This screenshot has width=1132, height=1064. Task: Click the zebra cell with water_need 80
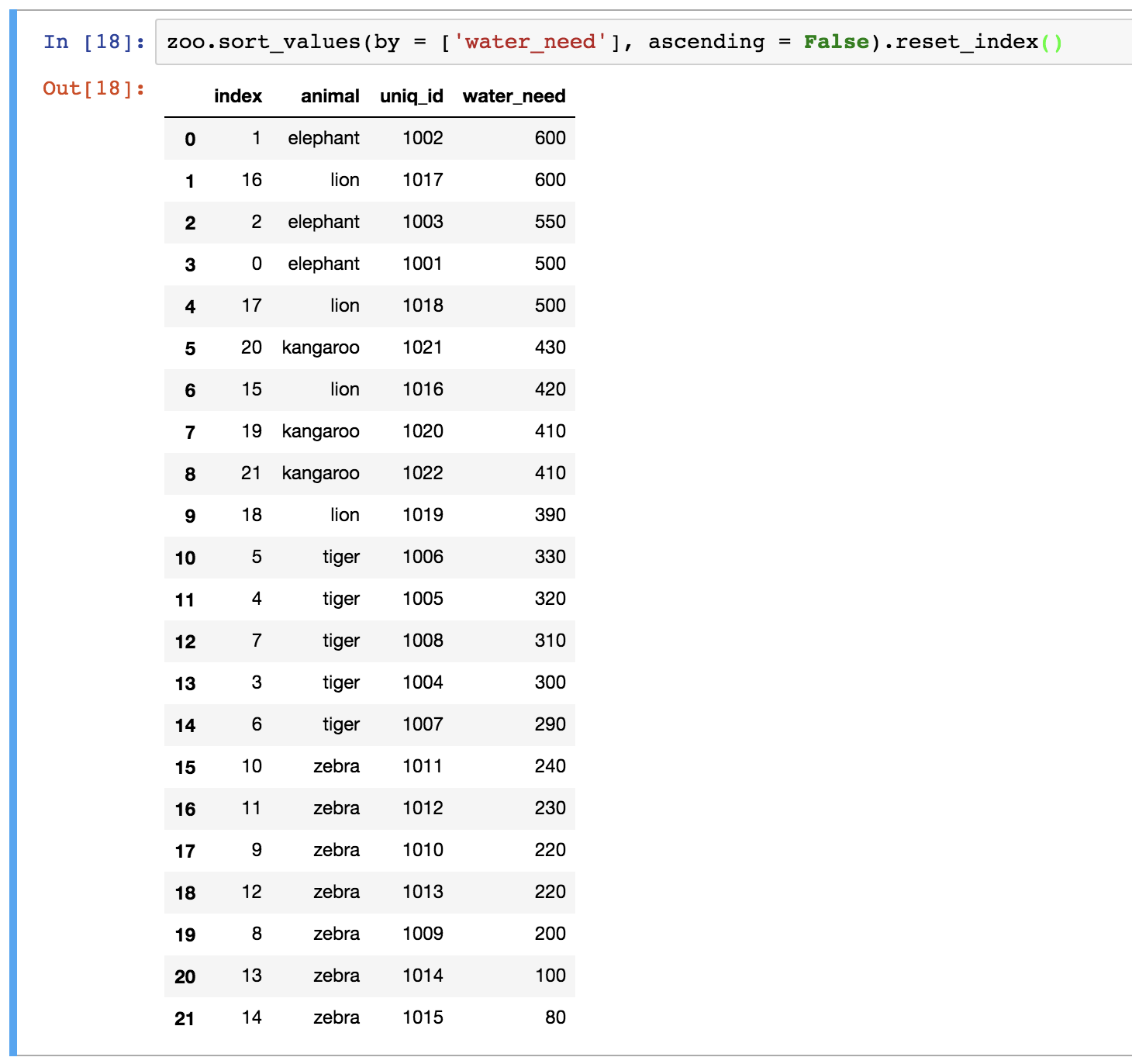tap(338, 1017)
